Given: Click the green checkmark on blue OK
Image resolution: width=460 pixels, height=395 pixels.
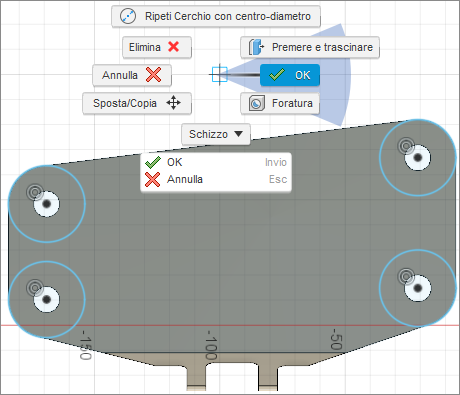Looking at the screenshot, I should [277, 75].
